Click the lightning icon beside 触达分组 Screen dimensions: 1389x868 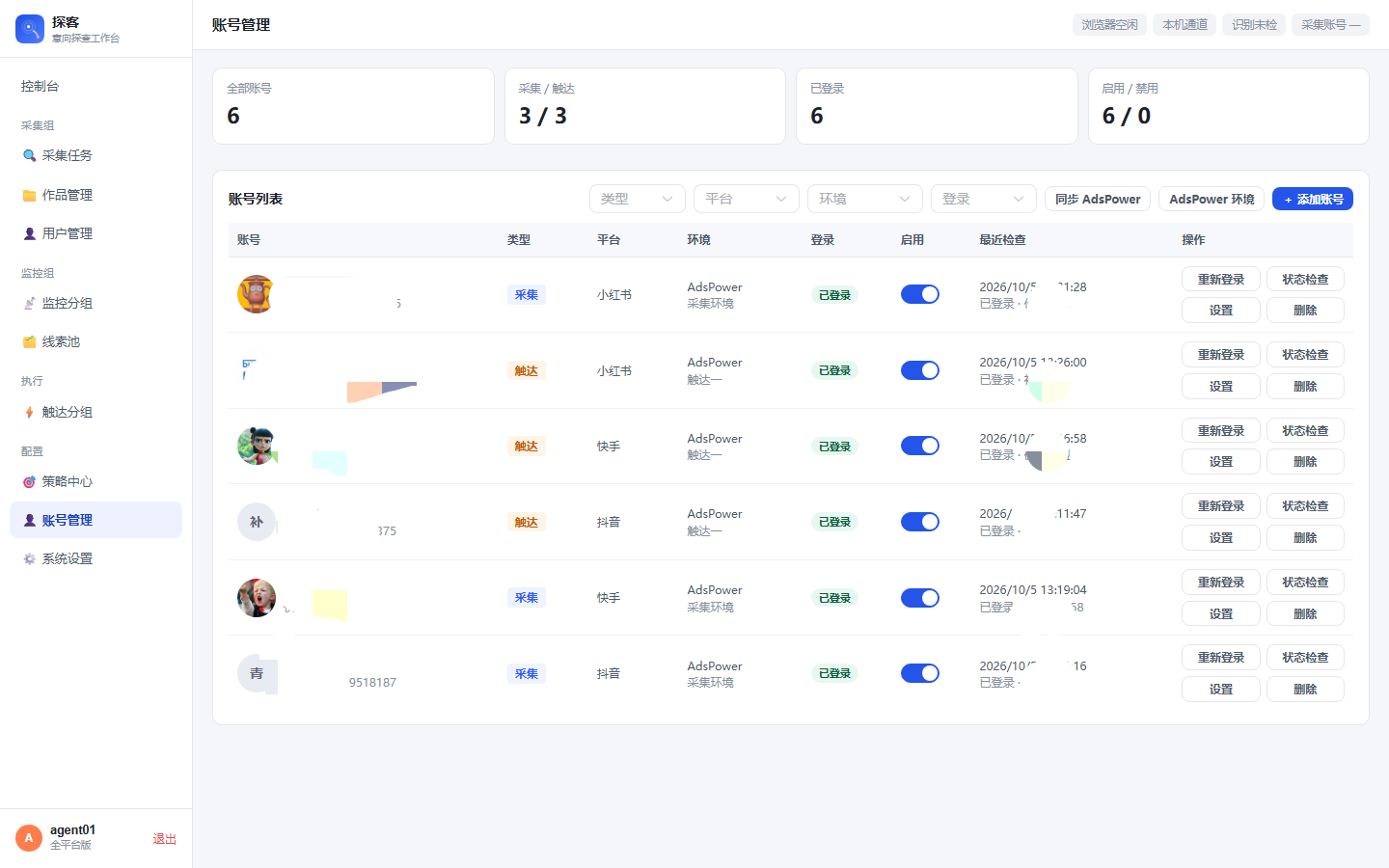point(30,412)
